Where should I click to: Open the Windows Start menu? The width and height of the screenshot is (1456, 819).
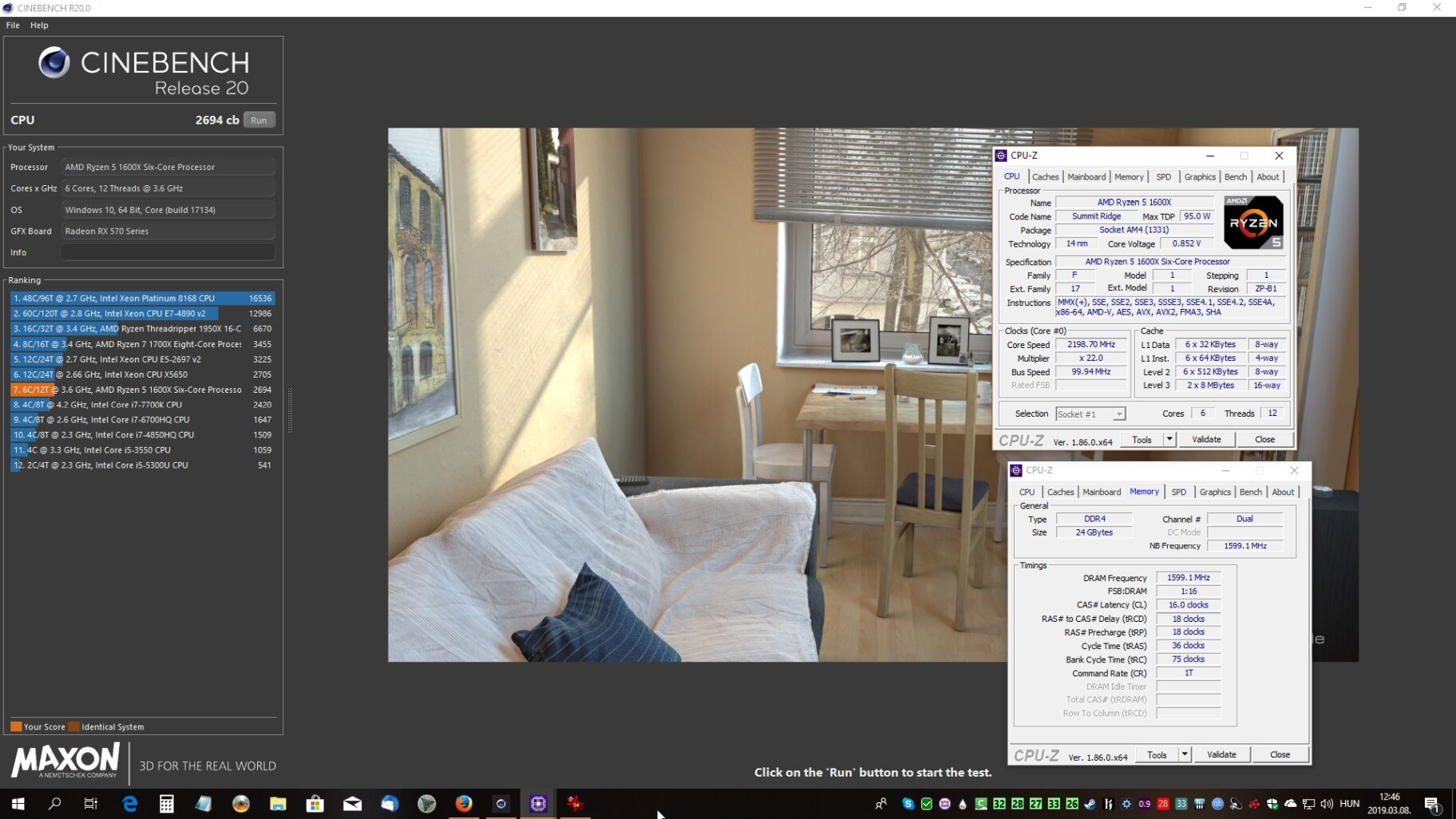(18, 804)
